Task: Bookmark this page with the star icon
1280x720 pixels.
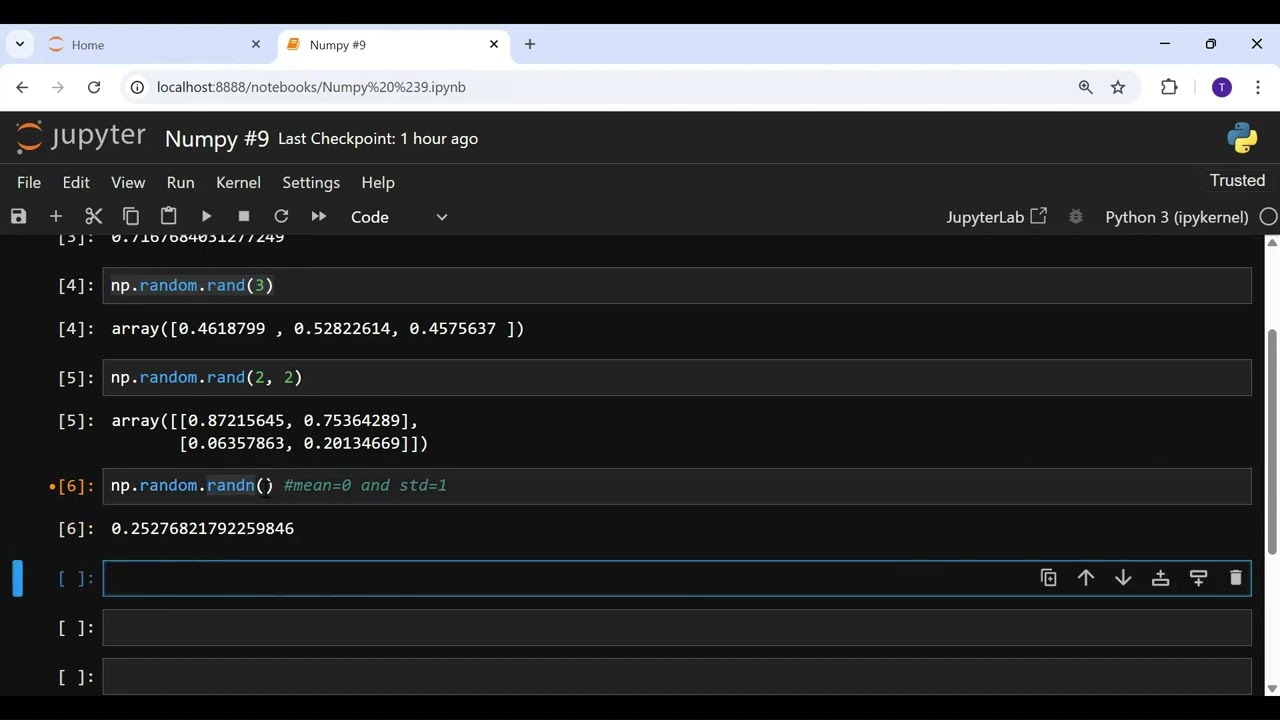Action: 1118,87
